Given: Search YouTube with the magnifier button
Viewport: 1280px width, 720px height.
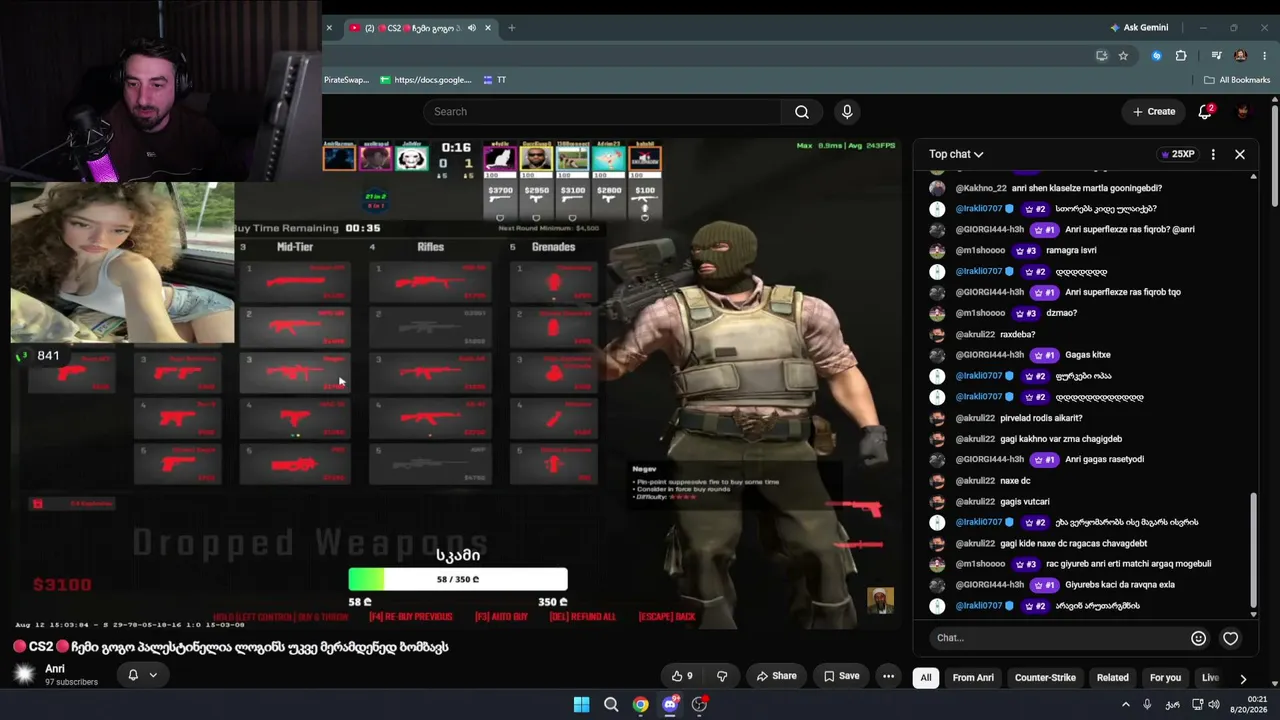Looking at the screenshot, I should (x=802, y=112).
